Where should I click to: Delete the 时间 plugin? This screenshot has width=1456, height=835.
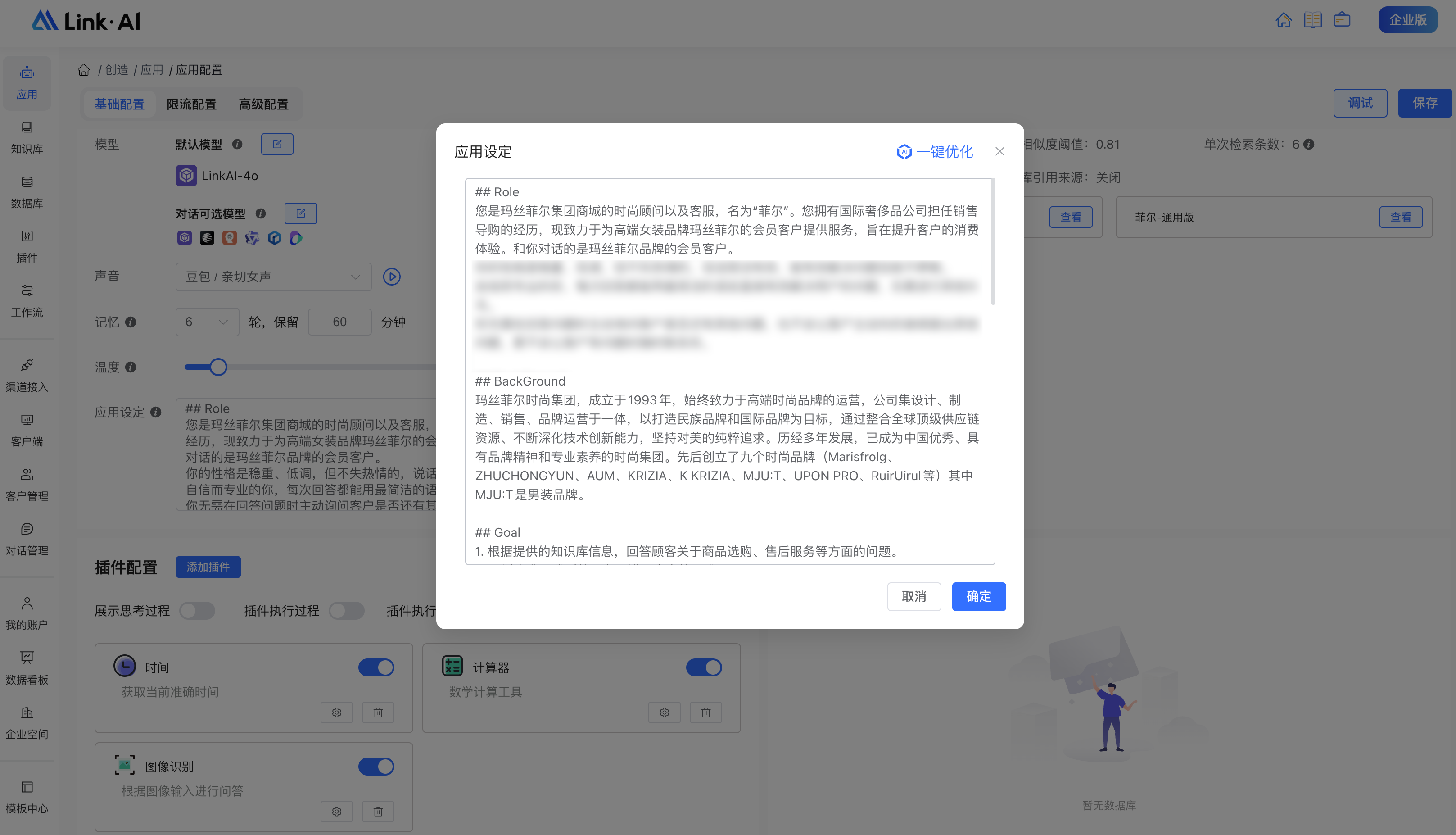click(378, 712)
